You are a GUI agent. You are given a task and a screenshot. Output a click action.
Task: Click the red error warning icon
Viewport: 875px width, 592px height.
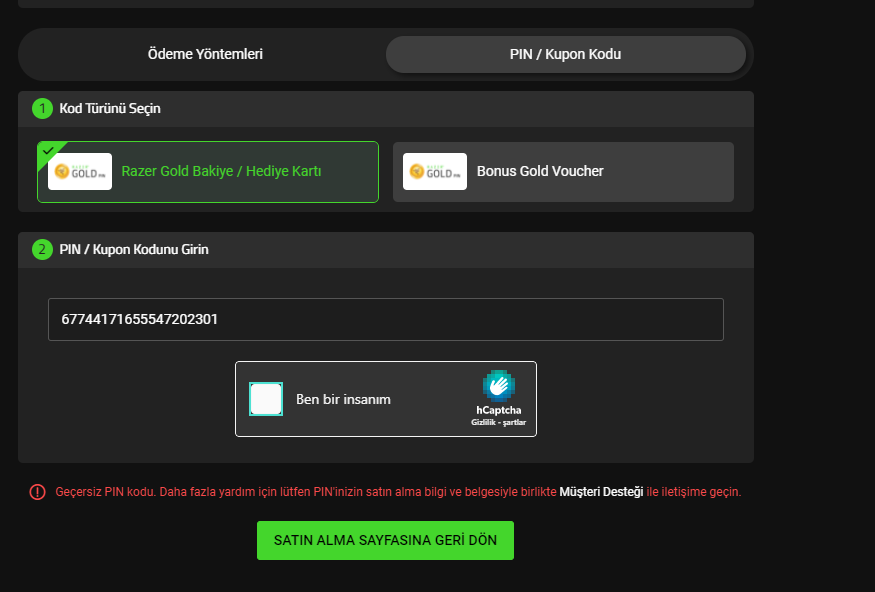point(37,492)
